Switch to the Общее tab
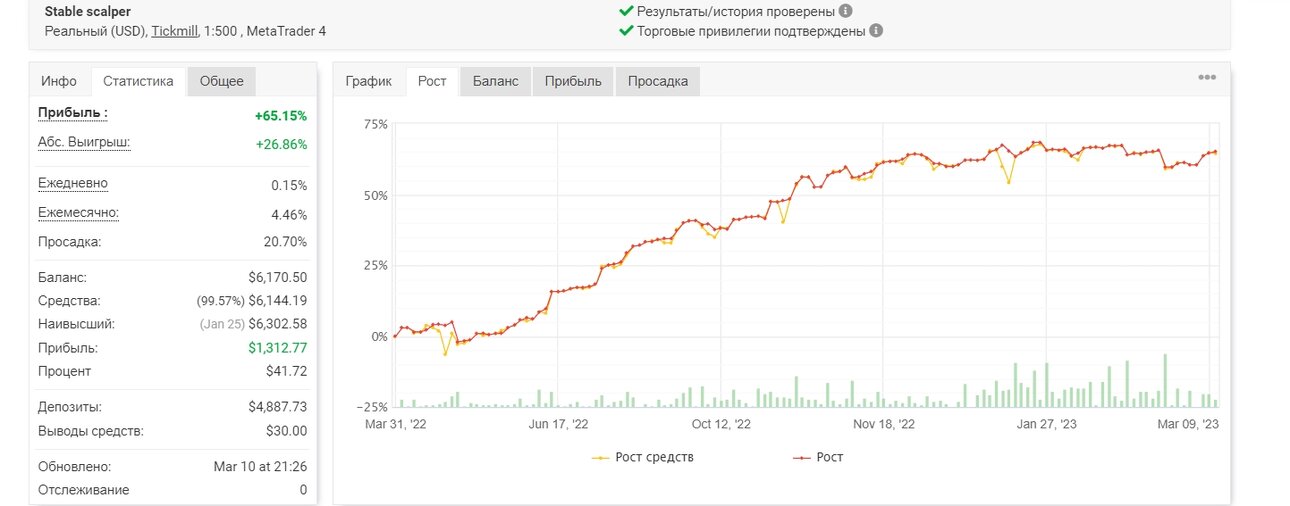 pyautogui.click(x=222, y=81)
